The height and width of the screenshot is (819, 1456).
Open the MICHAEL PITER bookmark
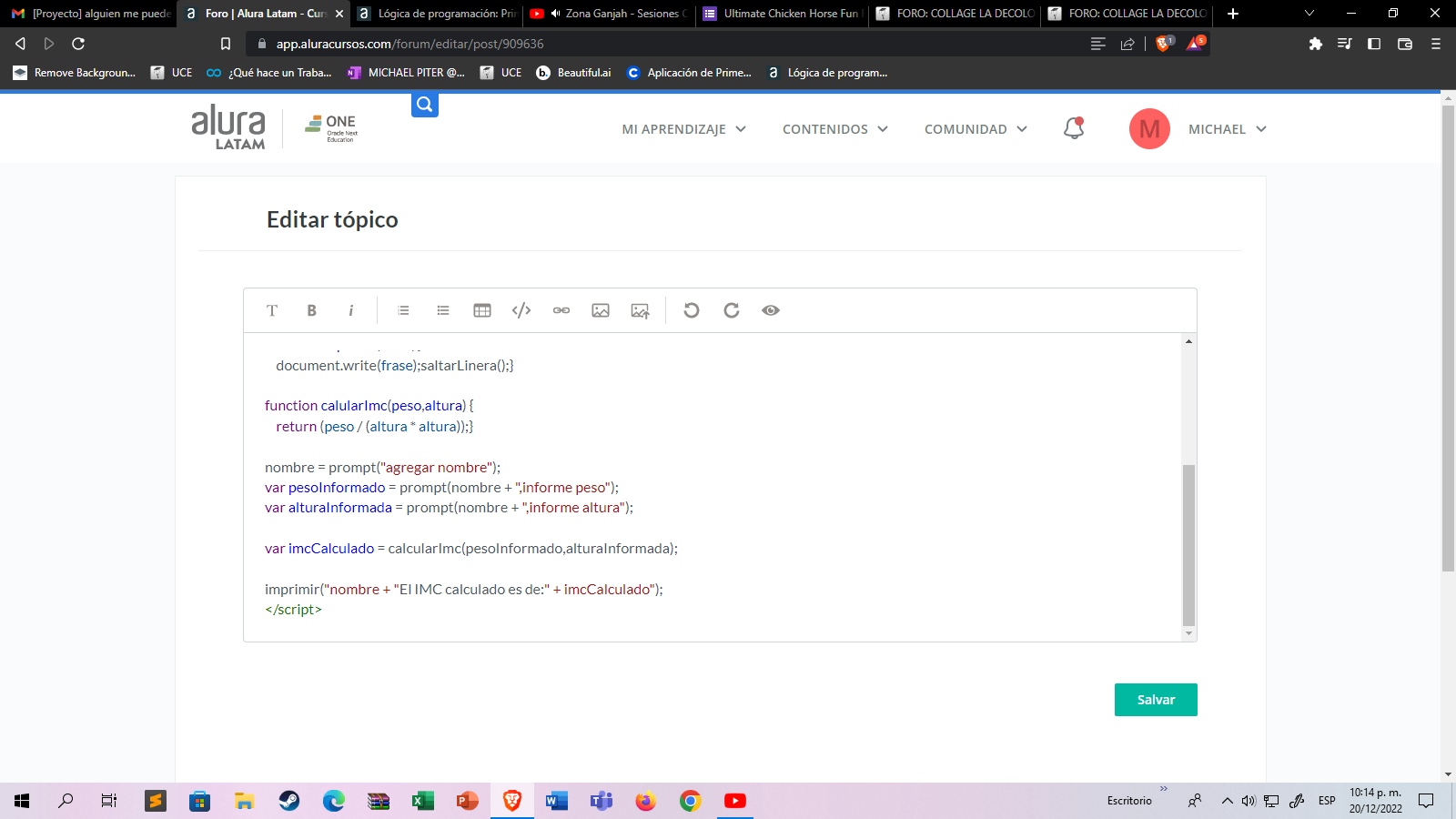(406, 73)
